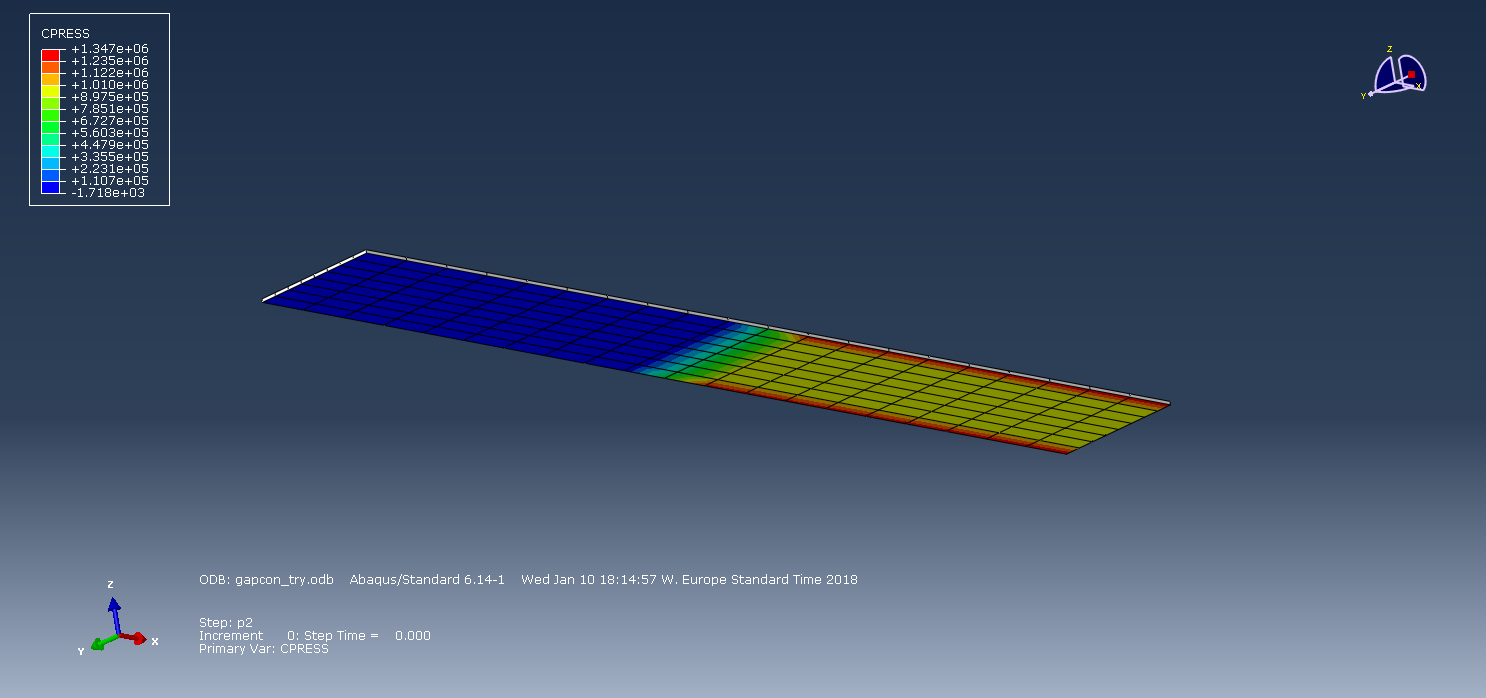Click the blue Z arrow of the orientation triad

coord(114,612)
